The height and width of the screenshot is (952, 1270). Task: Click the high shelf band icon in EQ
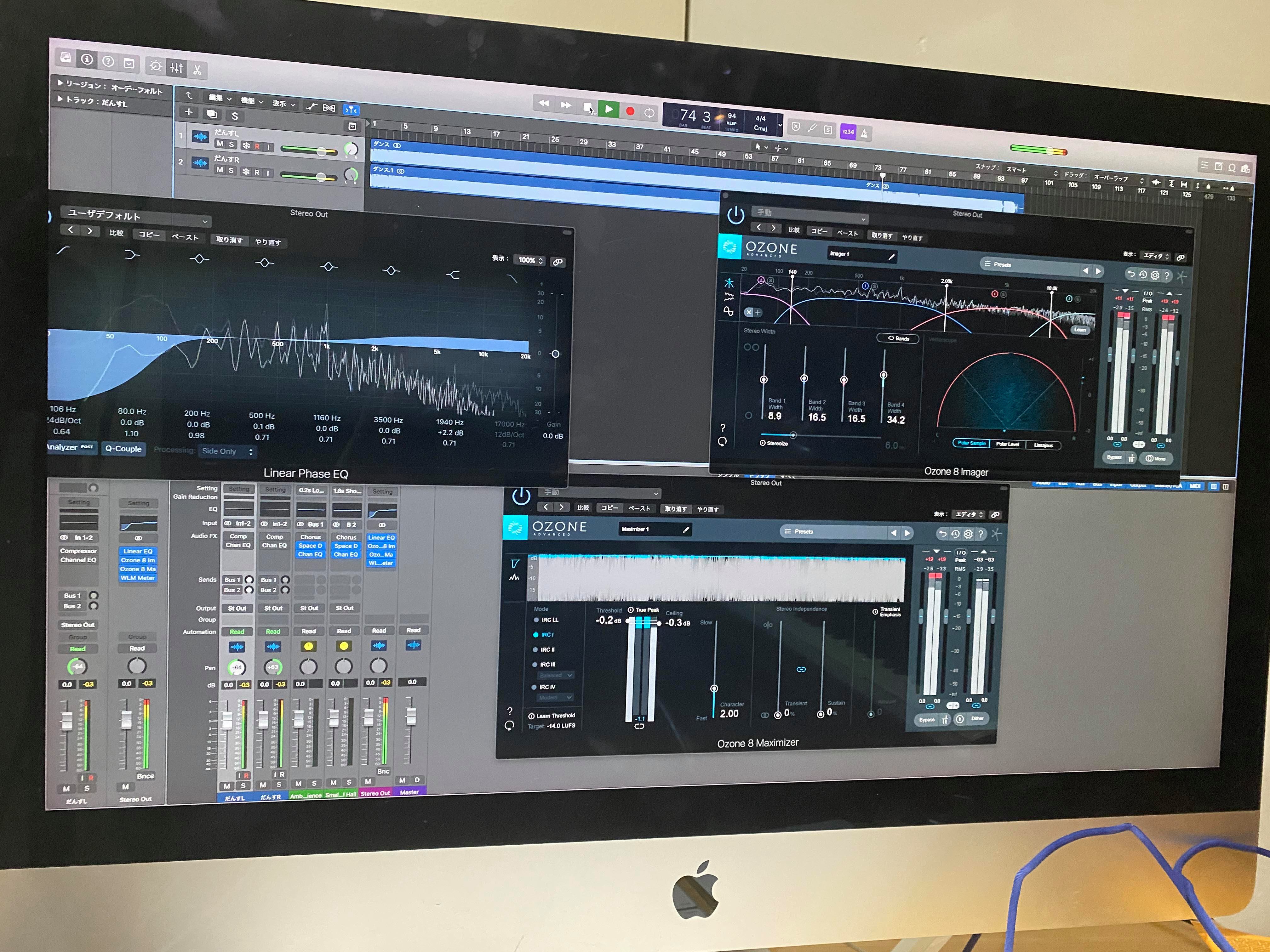(x=454, y=275)
